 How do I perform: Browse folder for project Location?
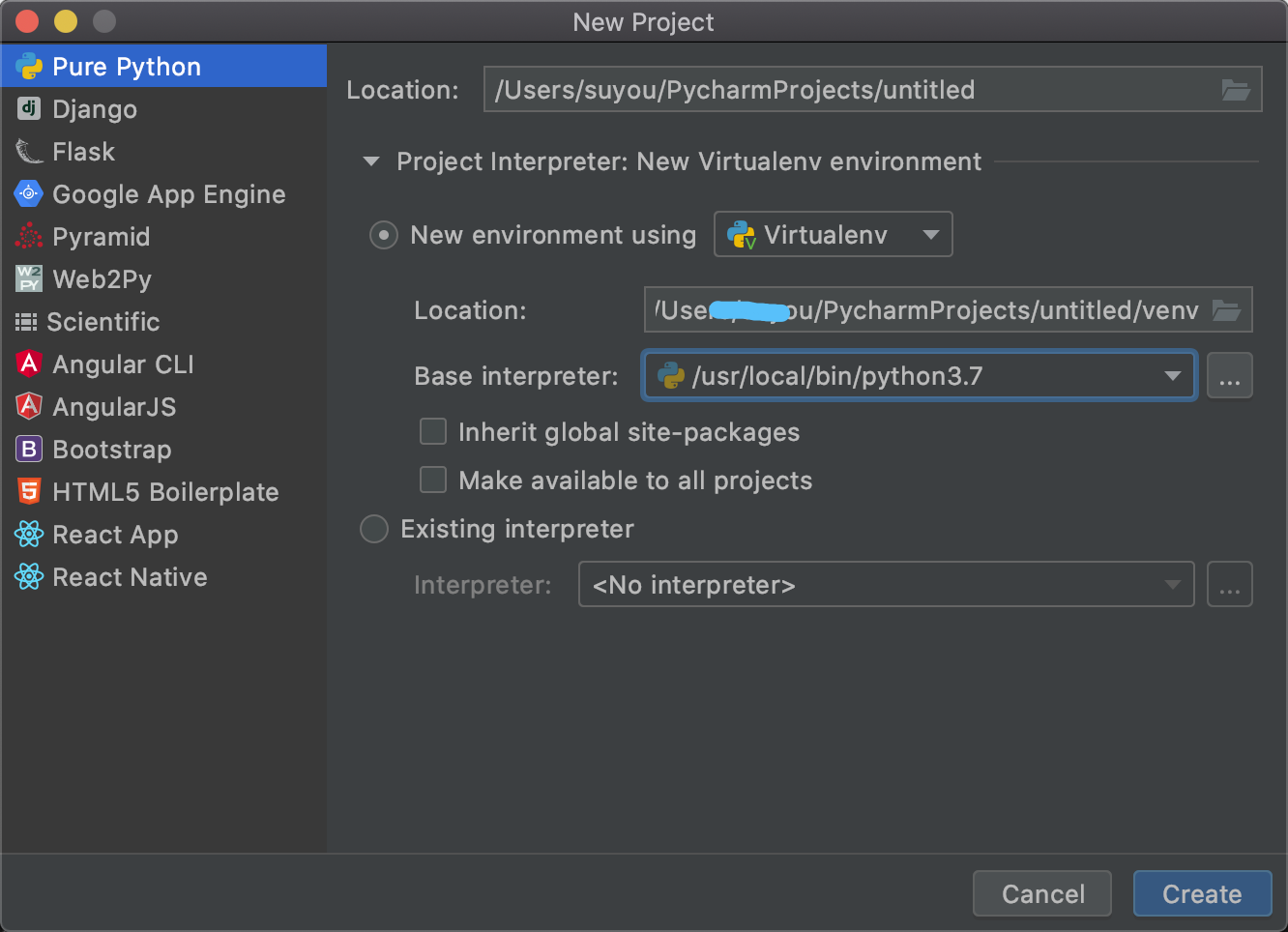tap(1236, 90)
